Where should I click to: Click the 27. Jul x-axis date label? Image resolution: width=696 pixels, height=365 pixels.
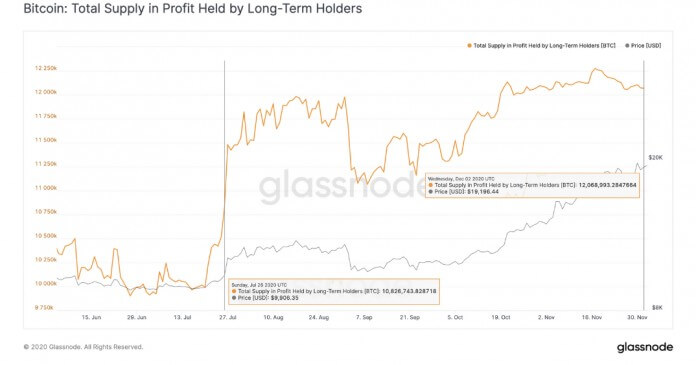click(x=228, y=317)
